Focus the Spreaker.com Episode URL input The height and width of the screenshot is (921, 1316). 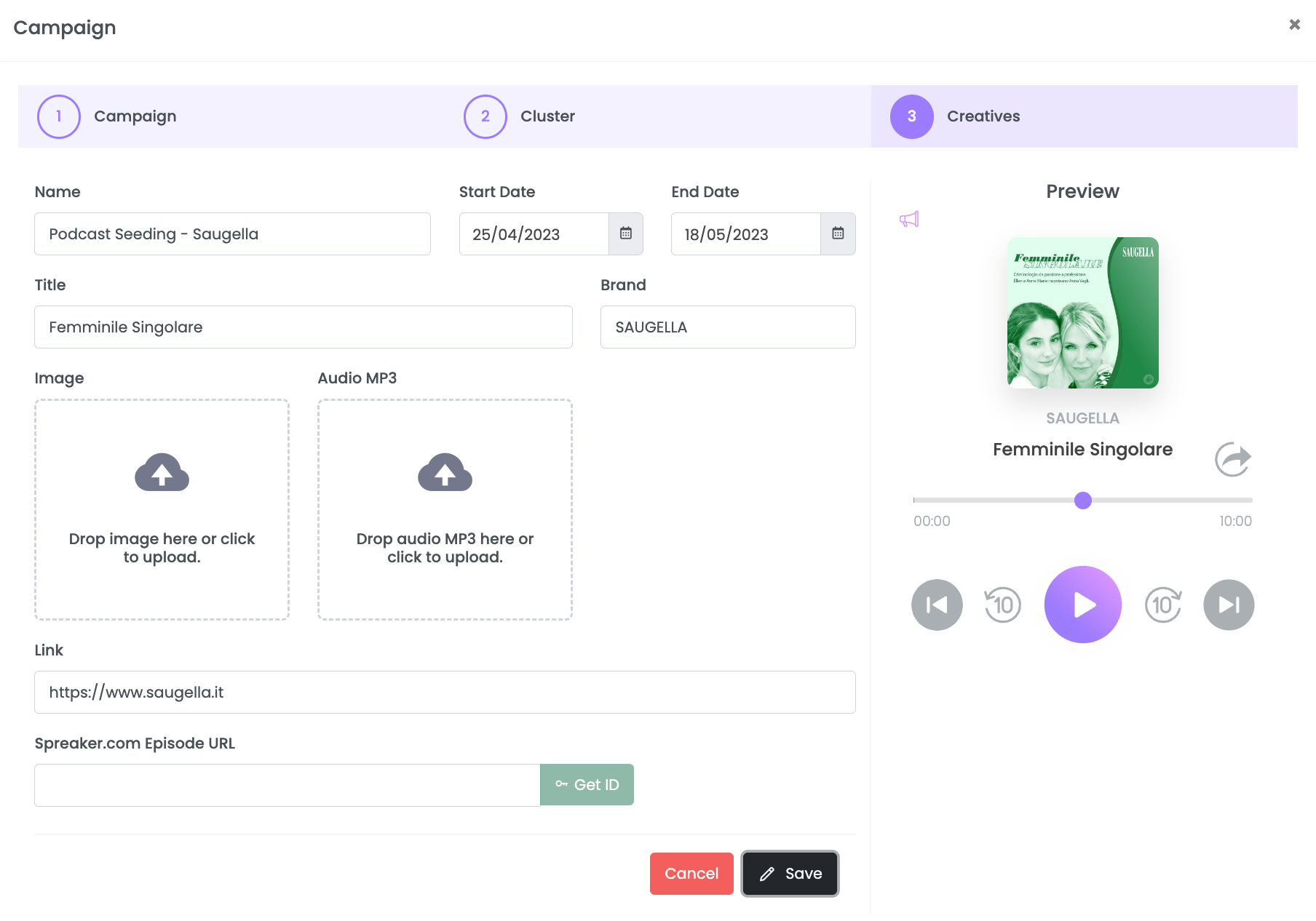click(288, 785)
